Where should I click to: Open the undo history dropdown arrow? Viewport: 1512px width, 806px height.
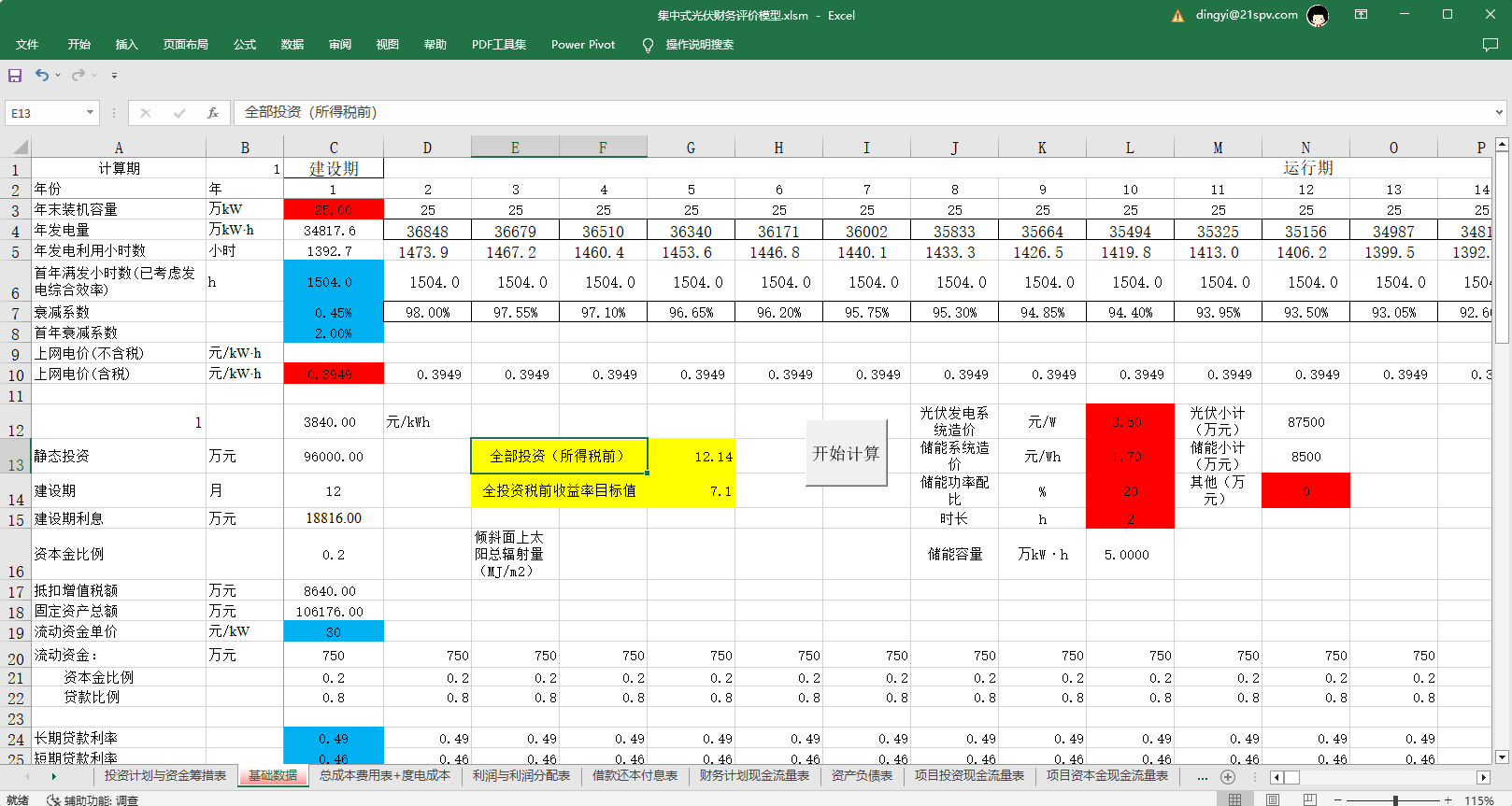58,75
